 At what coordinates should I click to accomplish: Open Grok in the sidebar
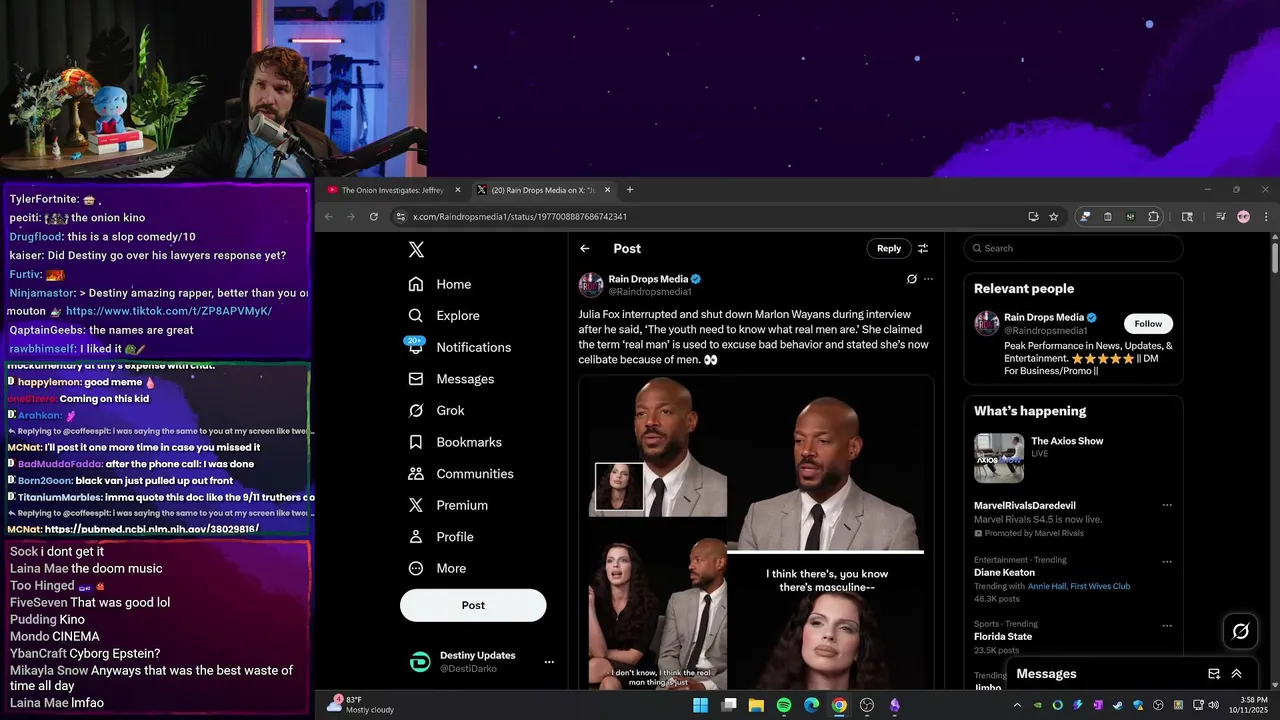(x=437, y=410)
